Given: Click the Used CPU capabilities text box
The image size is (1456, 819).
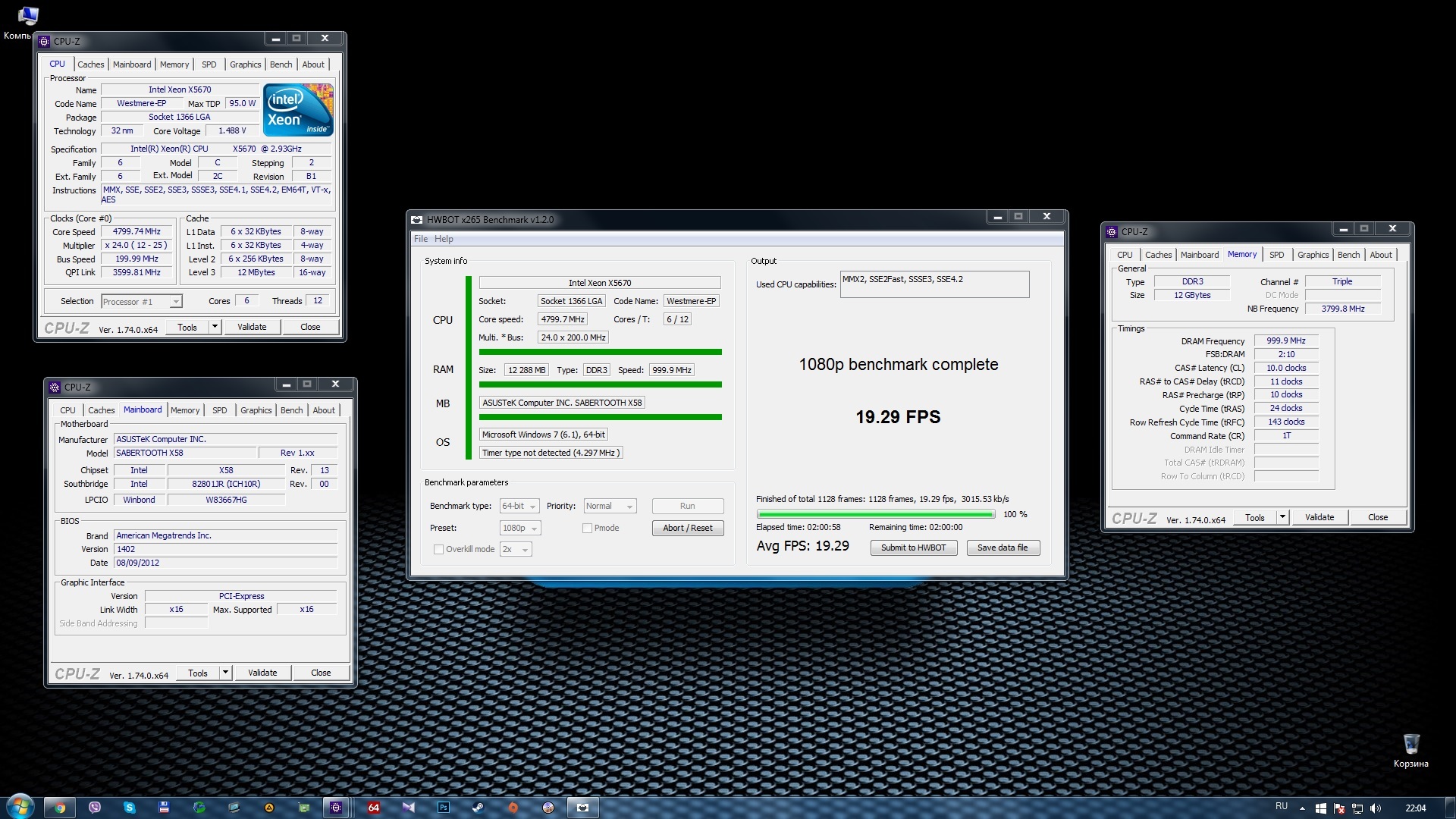Looking at the screenshot, I should tap(934, 284).
